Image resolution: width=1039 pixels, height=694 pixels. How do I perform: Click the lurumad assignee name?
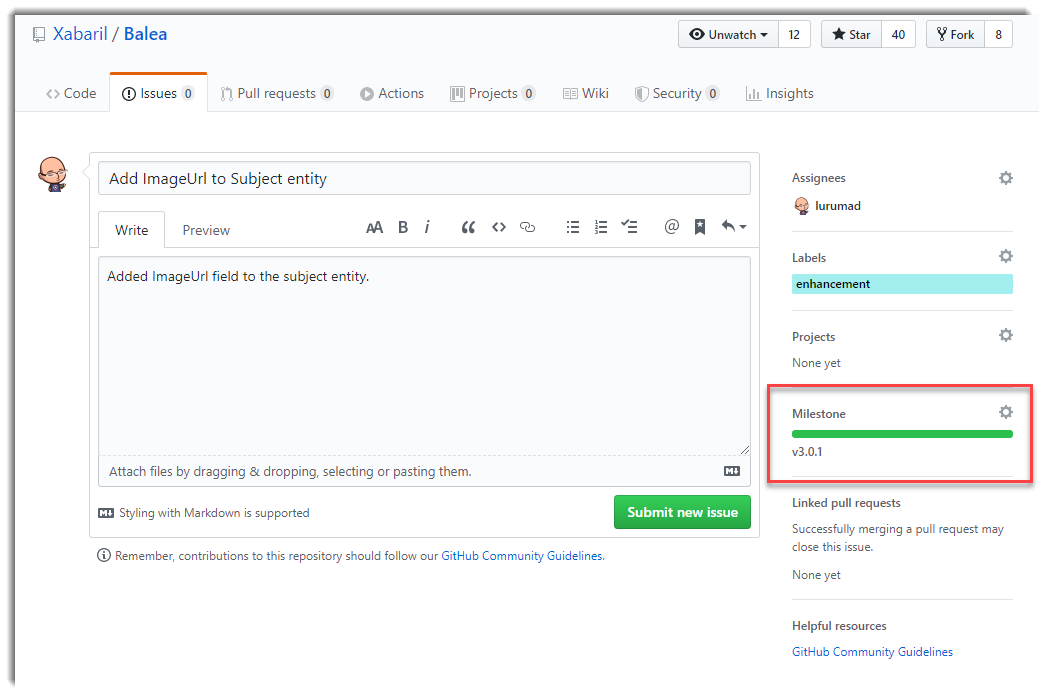coord(838,206)
